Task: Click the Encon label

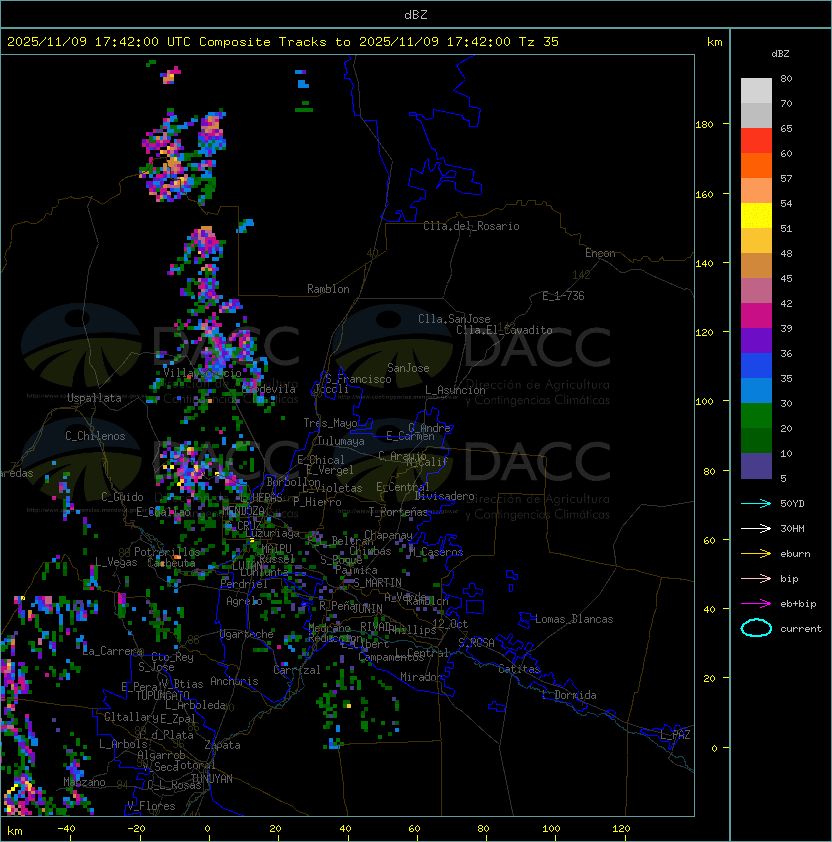Action: coord(600,253)
